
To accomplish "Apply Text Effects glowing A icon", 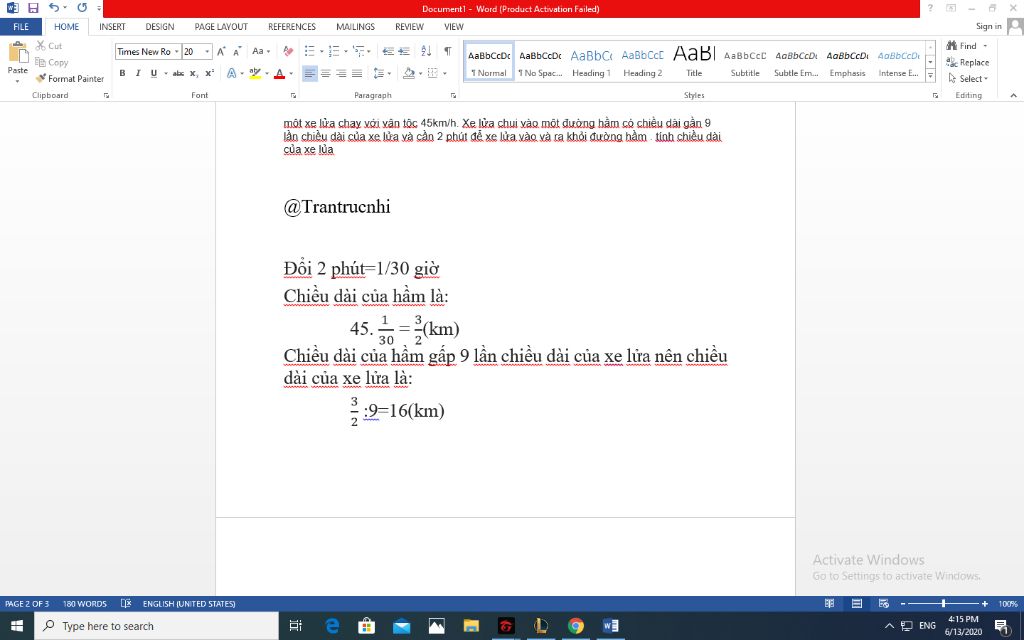I will pyautogui.click(x=231, y=73).
